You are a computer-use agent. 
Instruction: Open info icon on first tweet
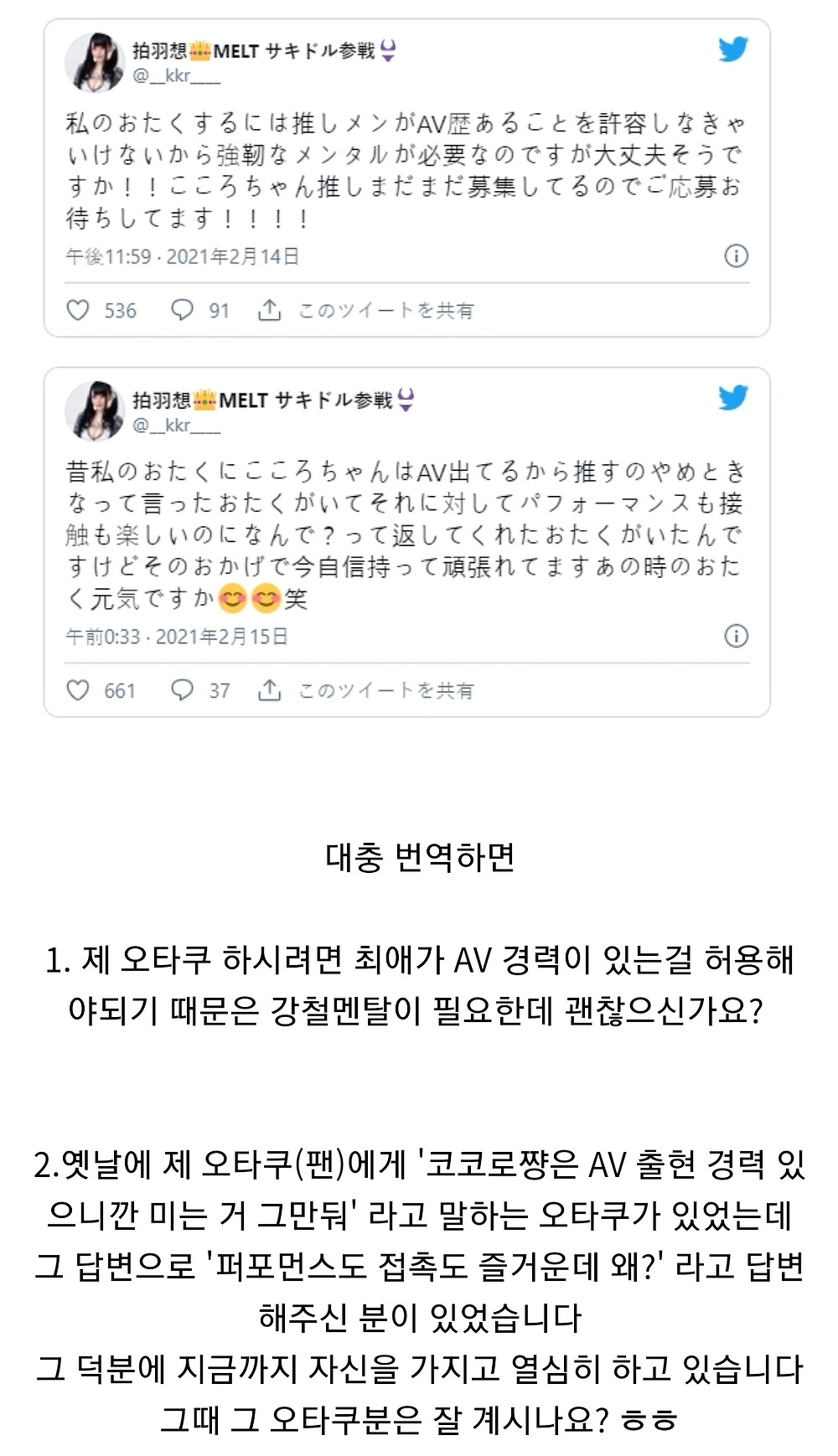coord(736,256)
